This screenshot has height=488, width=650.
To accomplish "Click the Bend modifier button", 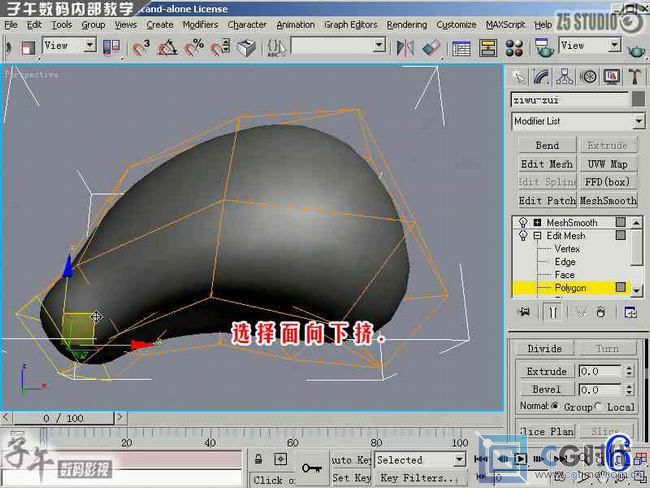I will tap(547, 146).
